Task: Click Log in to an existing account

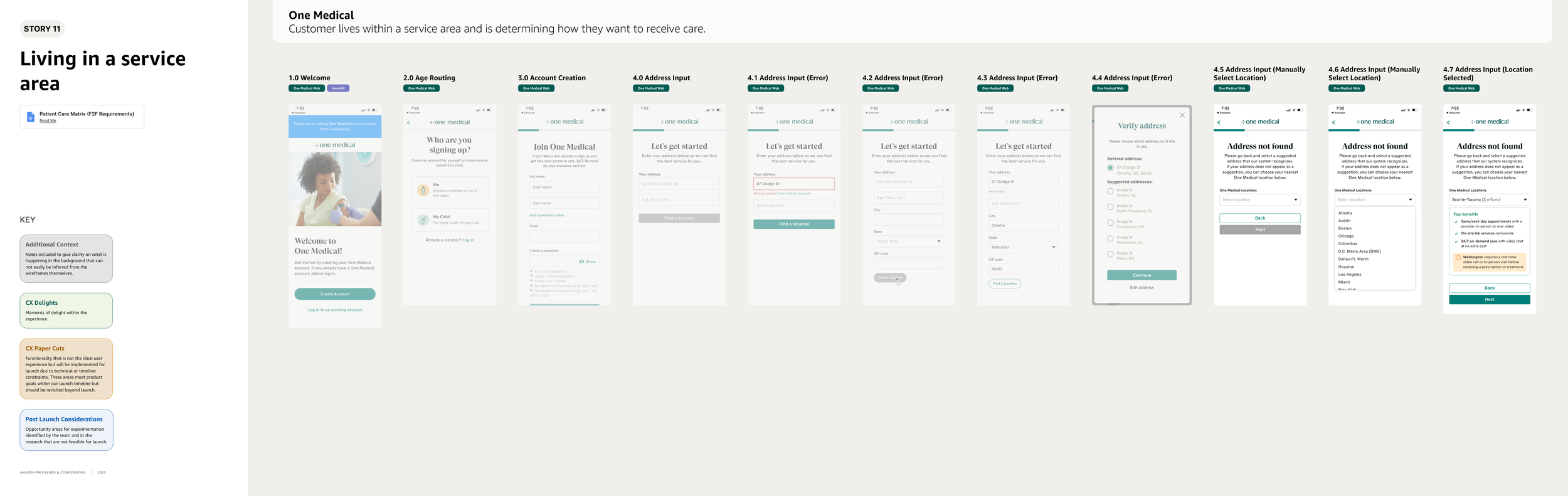Action: (335, 310)
